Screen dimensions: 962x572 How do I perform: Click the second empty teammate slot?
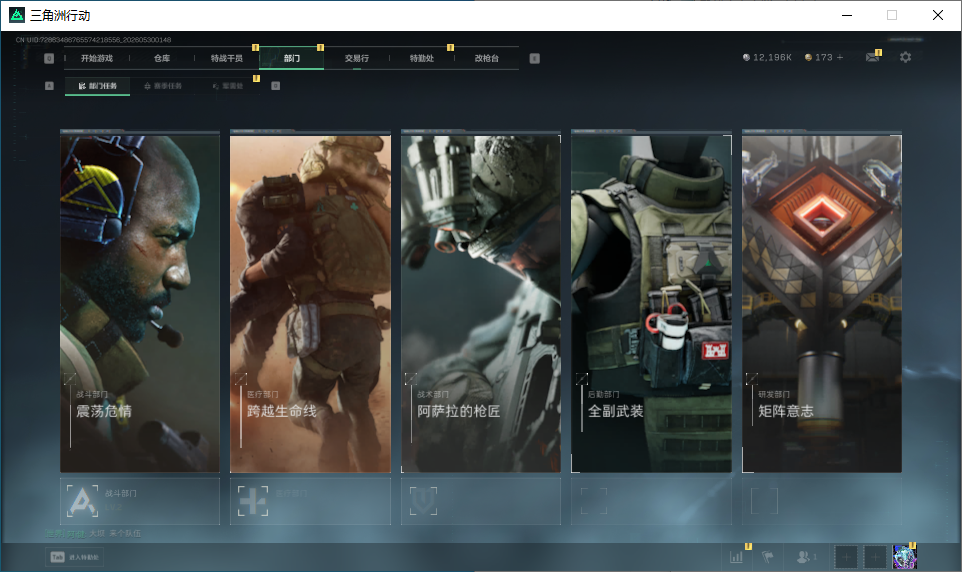tap(875, 557)
